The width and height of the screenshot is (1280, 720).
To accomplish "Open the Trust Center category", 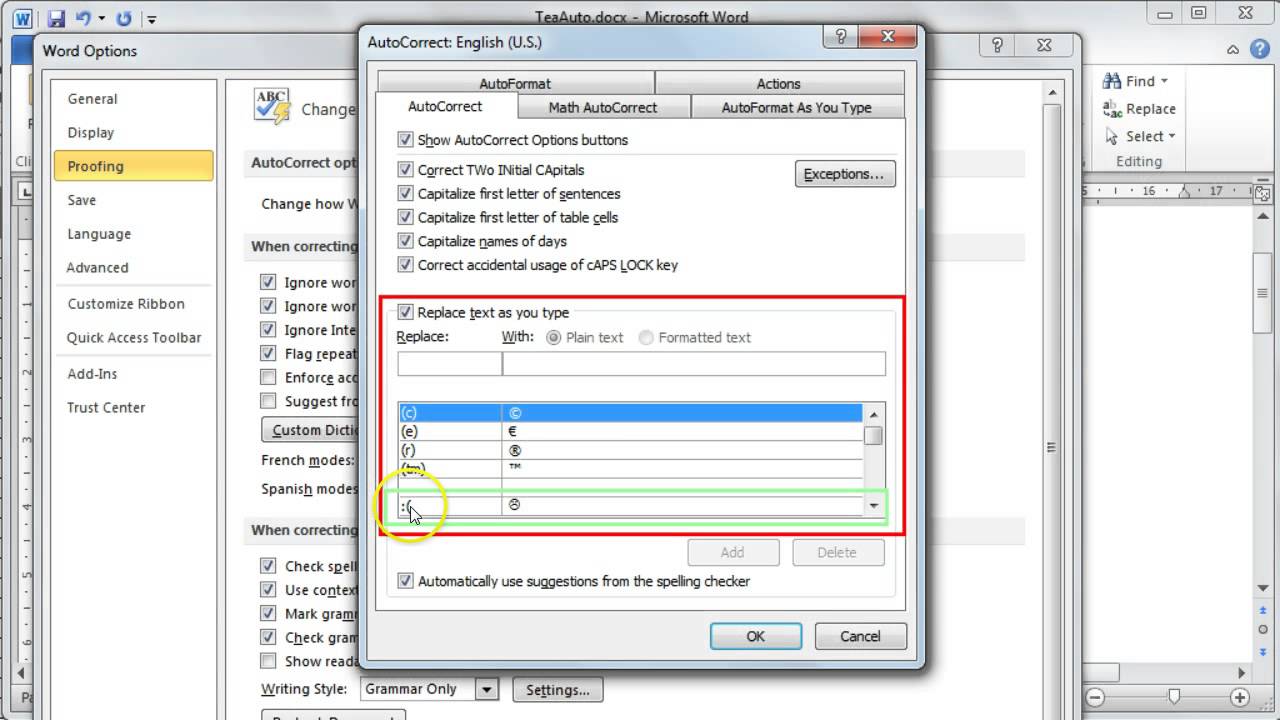I will point(134,408).
